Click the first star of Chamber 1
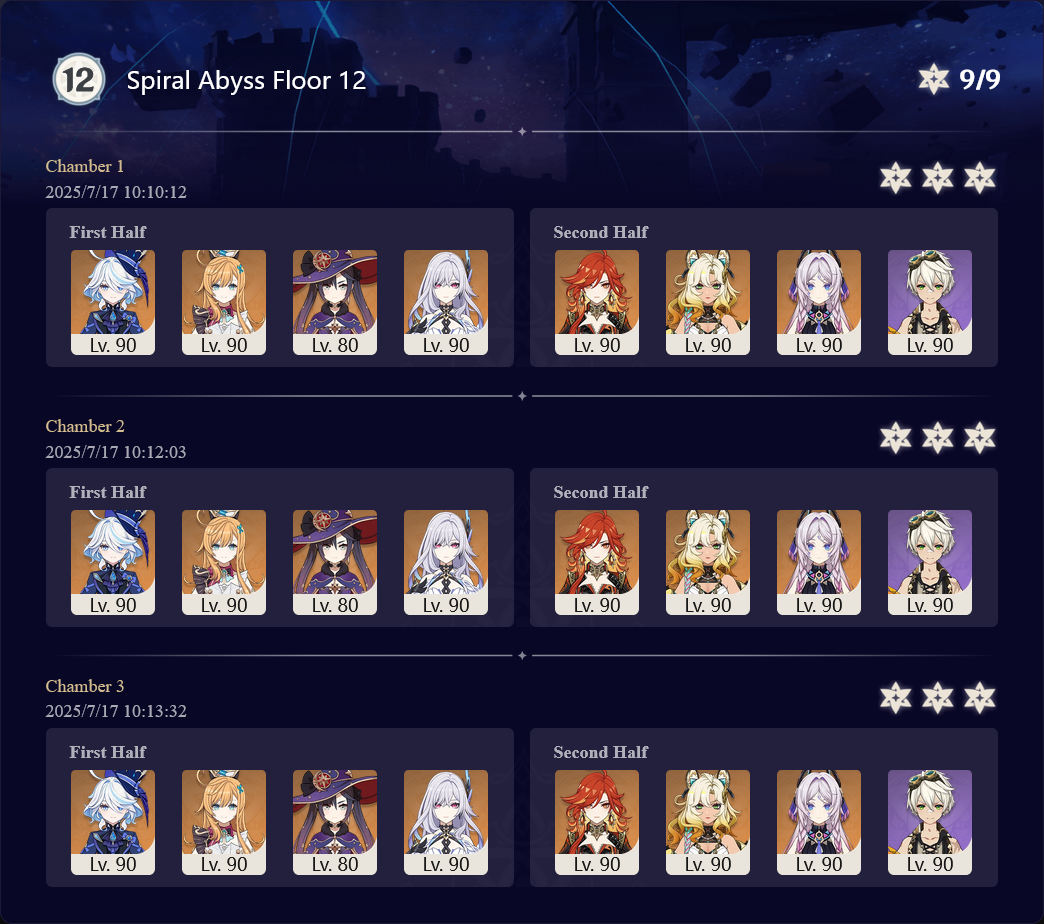 [x=896, y=178]
